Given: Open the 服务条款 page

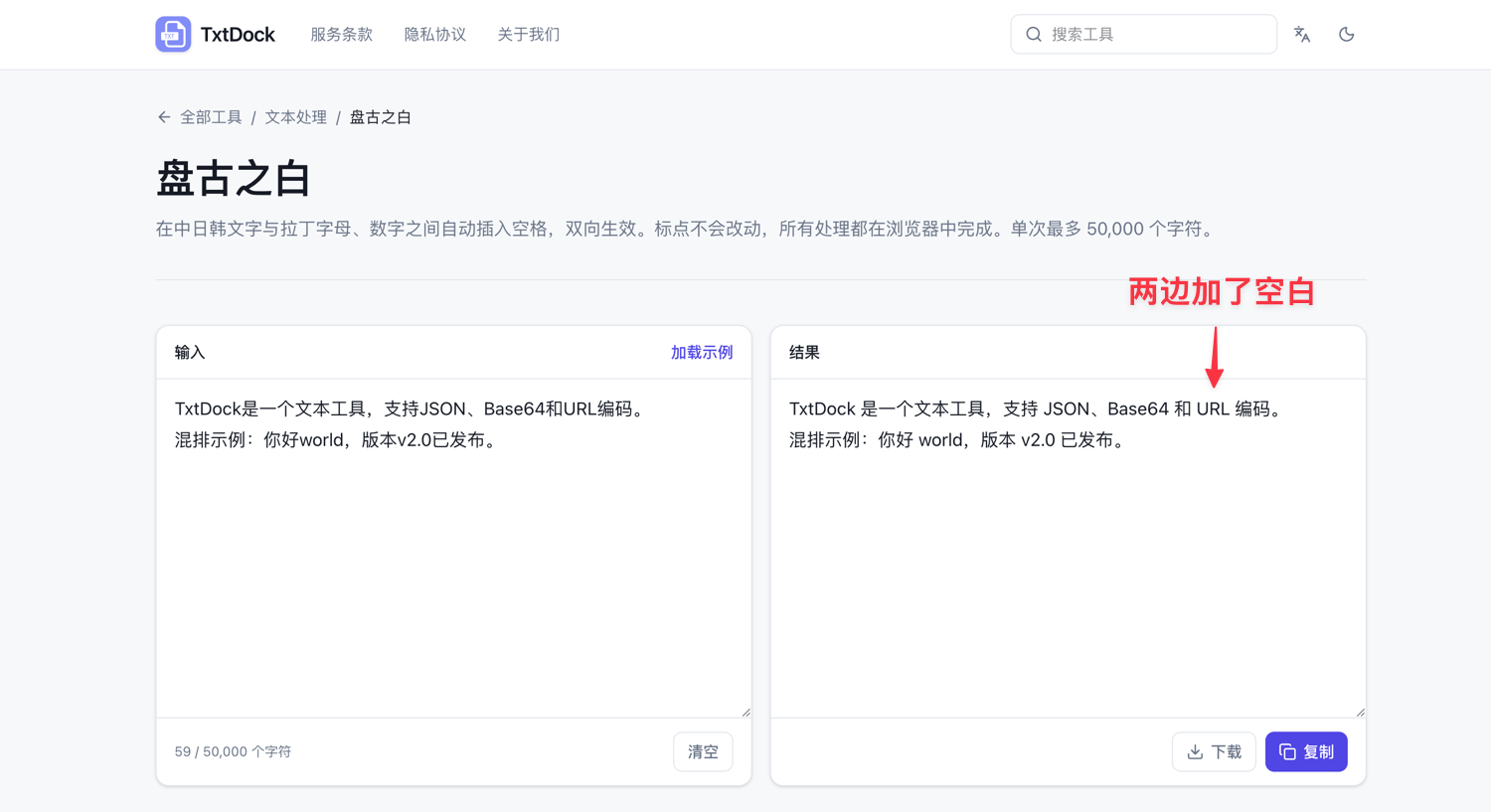Looking at the screenshot, I should click(x=341, y=35).
